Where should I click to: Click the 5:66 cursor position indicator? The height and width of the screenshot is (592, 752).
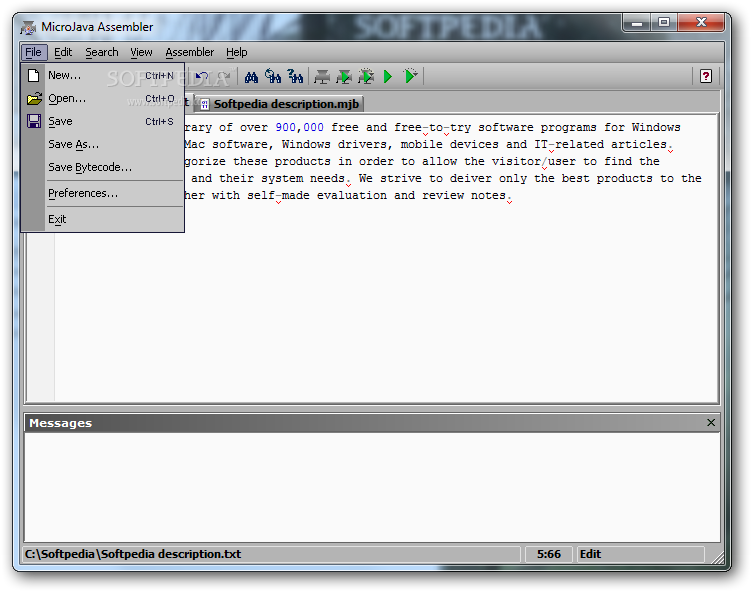(x=549, y=554)
